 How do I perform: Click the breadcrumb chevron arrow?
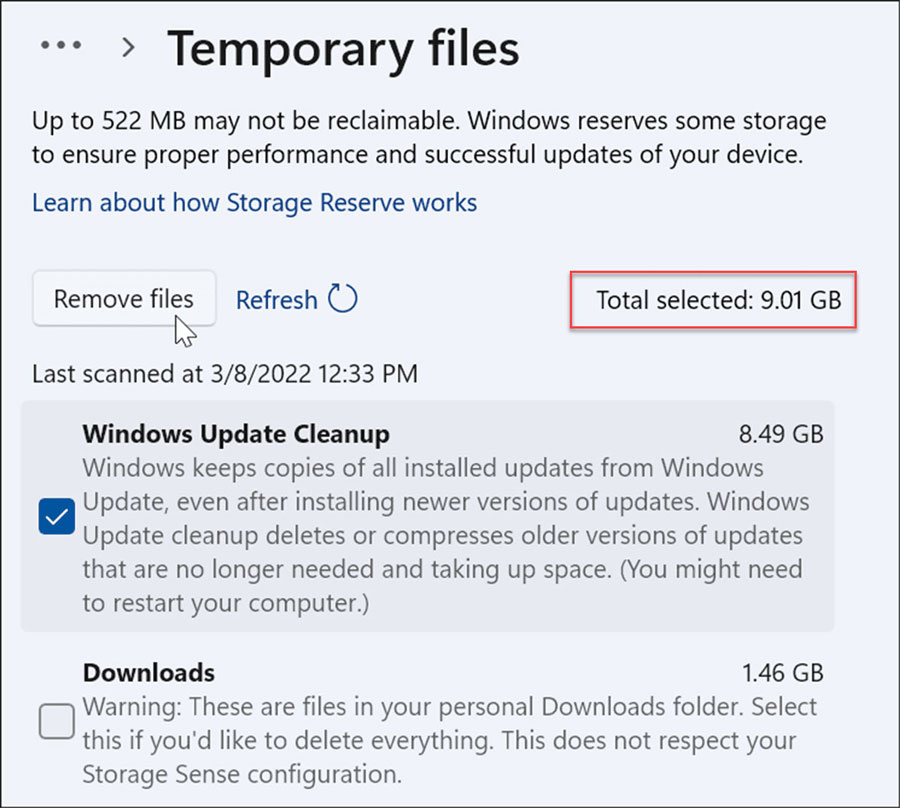[x=129, y=47]
